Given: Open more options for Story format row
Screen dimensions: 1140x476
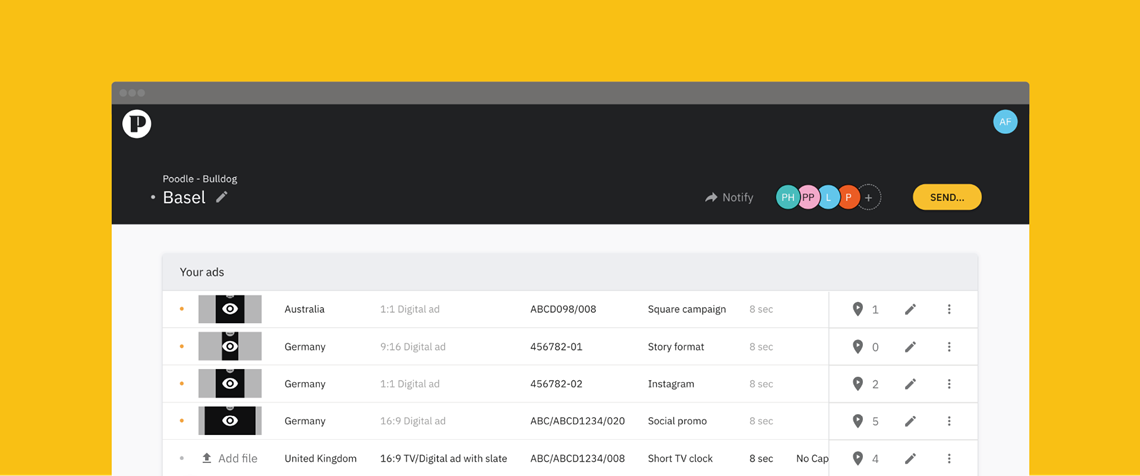Looking at the screenshot, I should click(x=949, y=347).
